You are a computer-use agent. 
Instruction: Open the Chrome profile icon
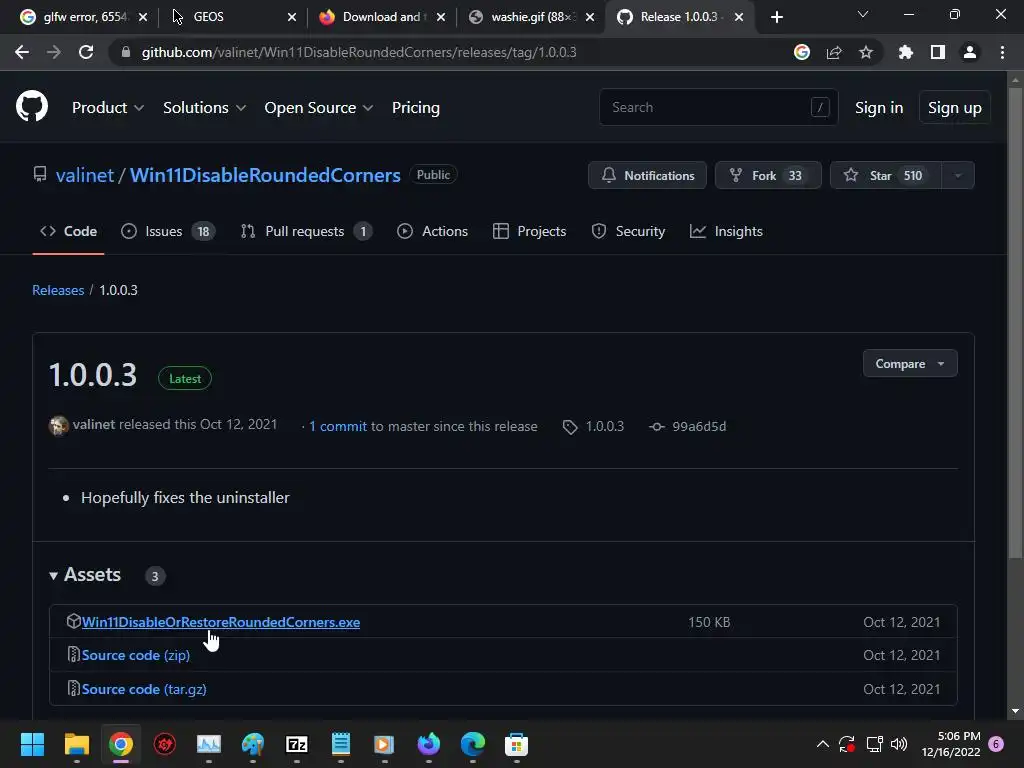tap(970, 52)
